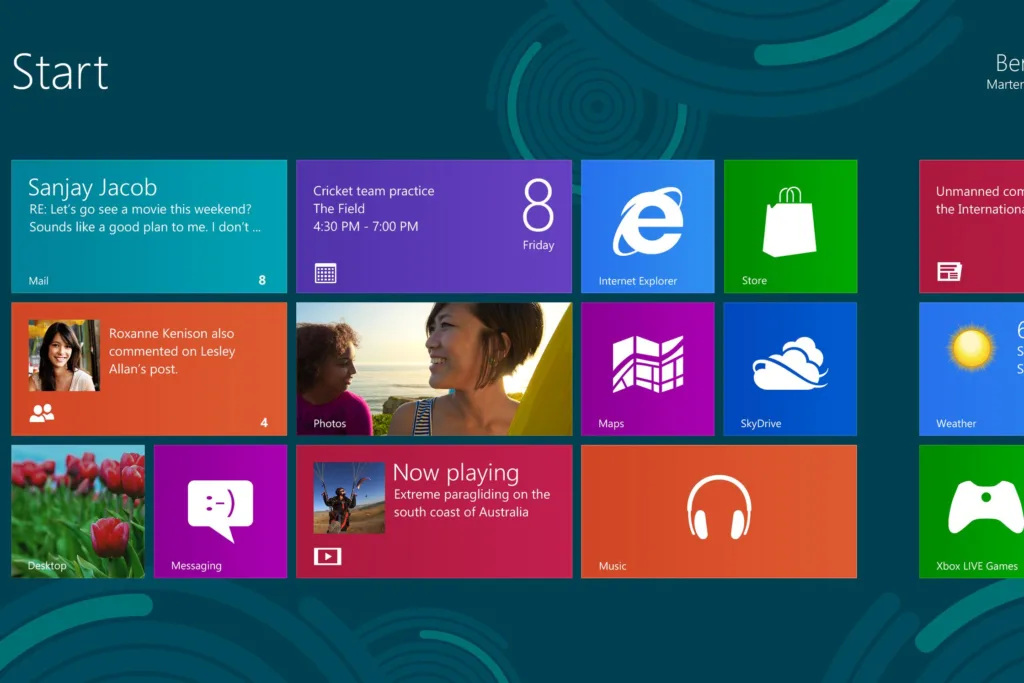Click the 'Desktop' tile label

pyautogui.click(x=47, y=565)
